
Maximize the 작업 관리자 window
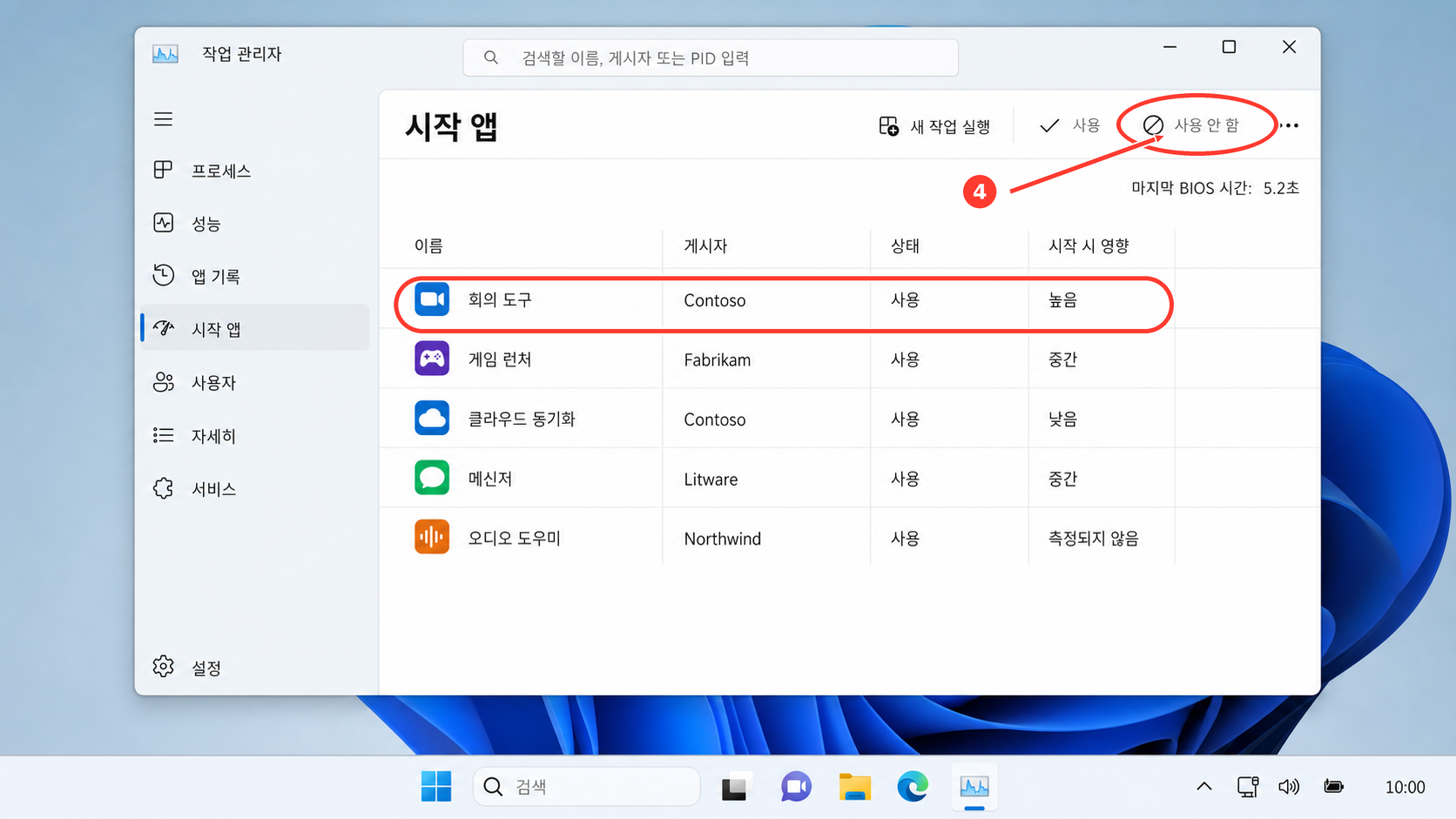pyautogui.click(x=1229, y=47)
